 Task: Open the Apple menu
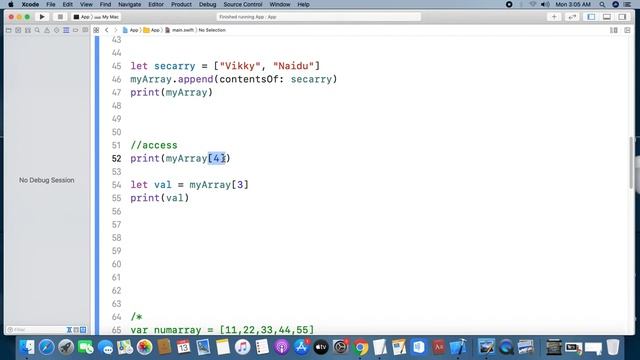point(11,4)
